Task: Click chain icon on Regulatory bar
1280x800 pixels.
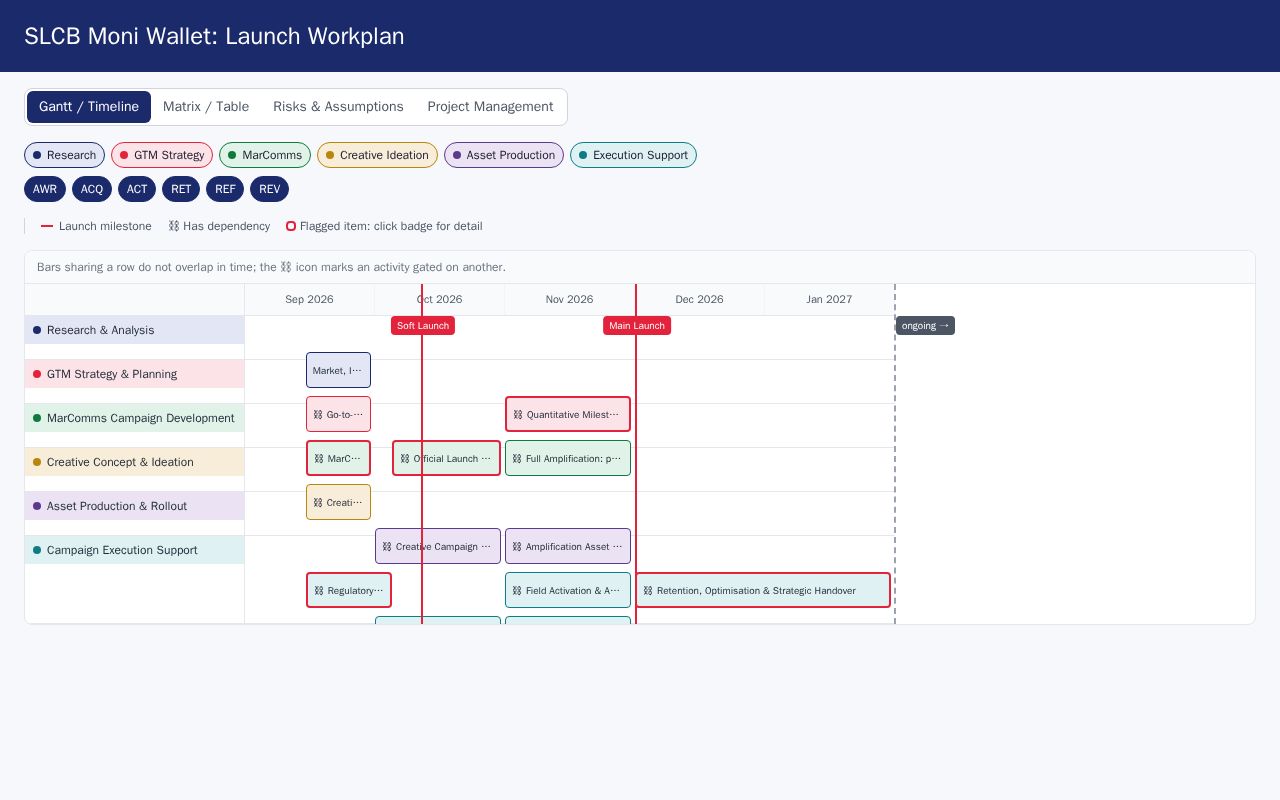Action: 319,591
